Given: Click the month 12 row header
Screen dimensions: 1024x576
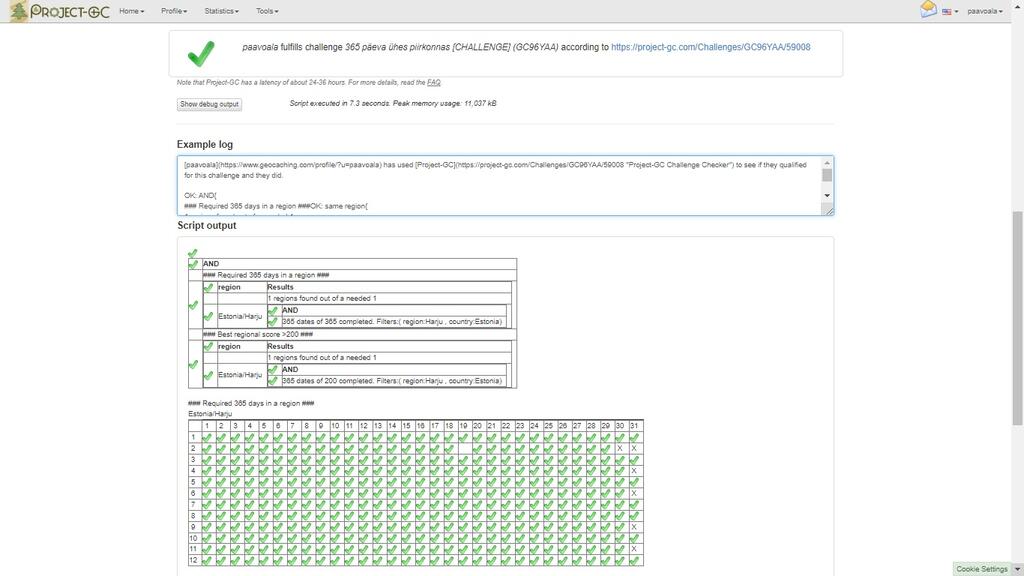Looking at the screenshot, I should tap(193, 560).
